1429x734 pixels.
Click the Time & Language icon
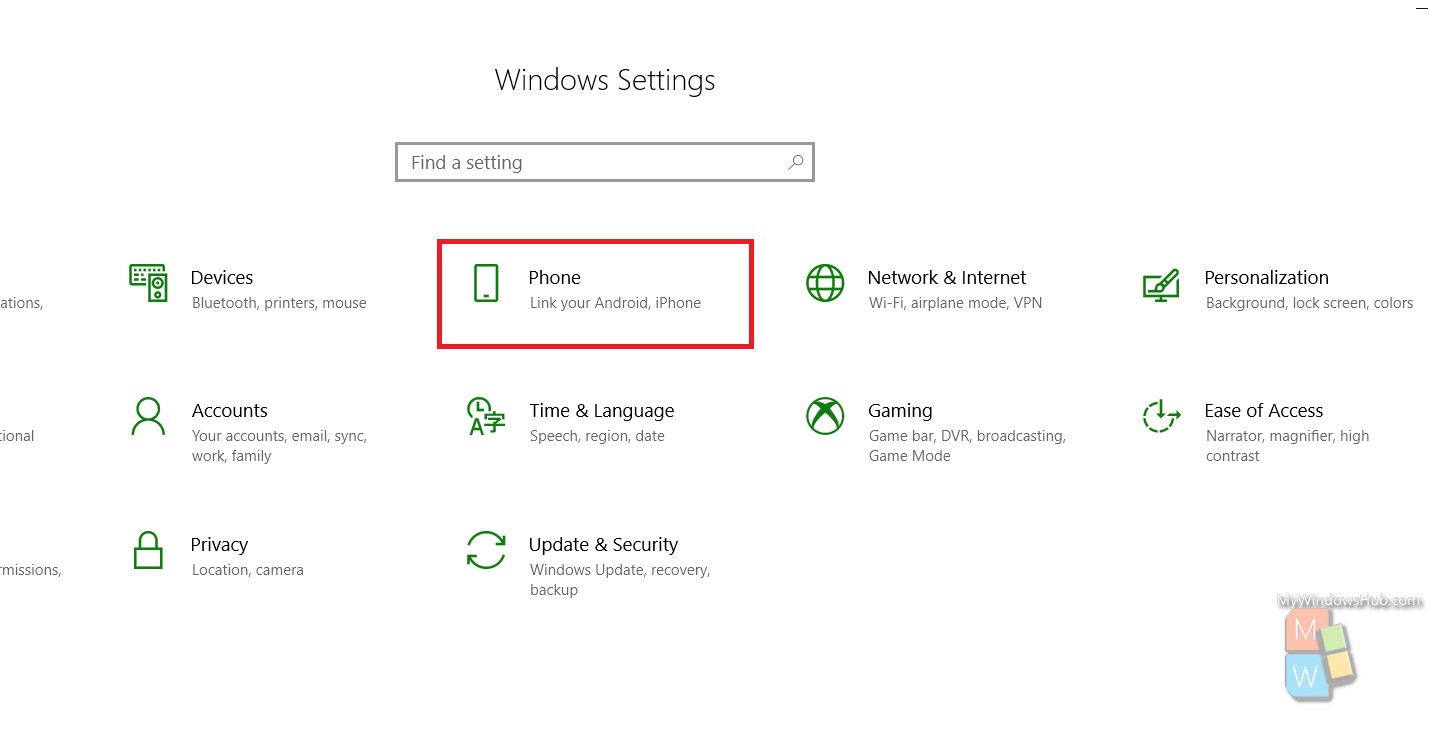point(487,416)
